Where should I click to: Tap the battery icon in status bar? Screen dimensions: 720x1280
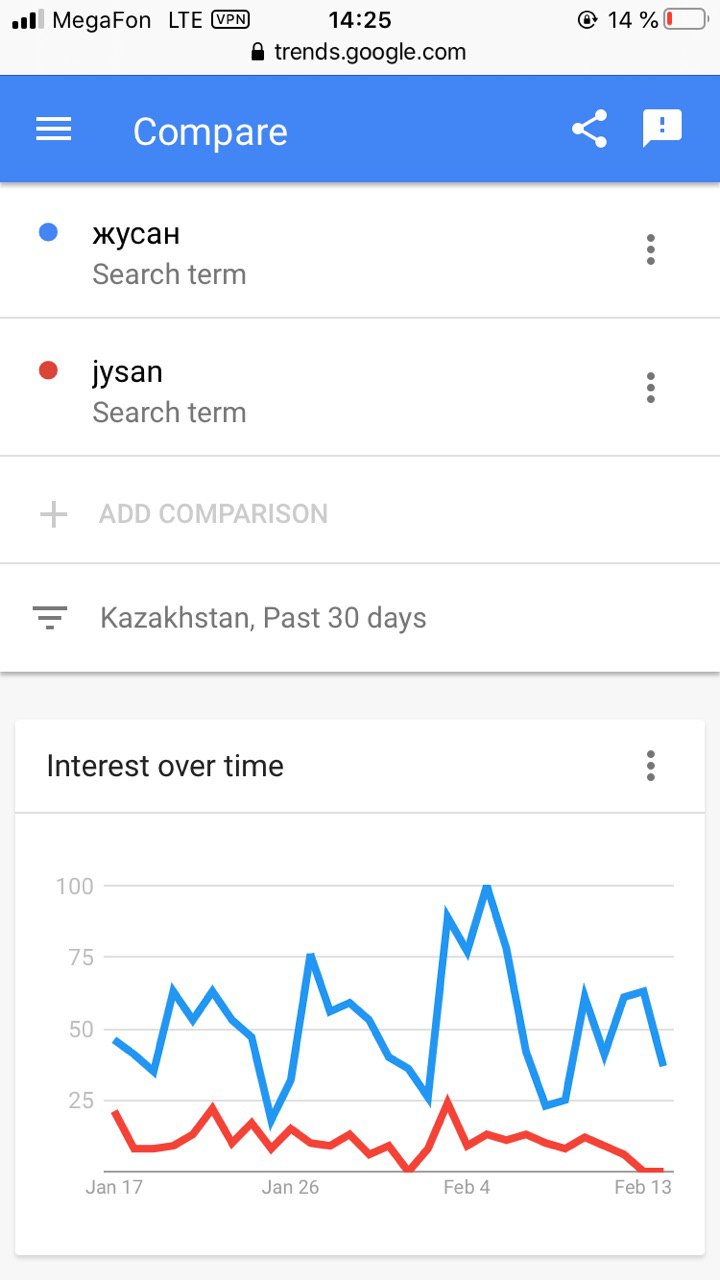pos(686,19)
